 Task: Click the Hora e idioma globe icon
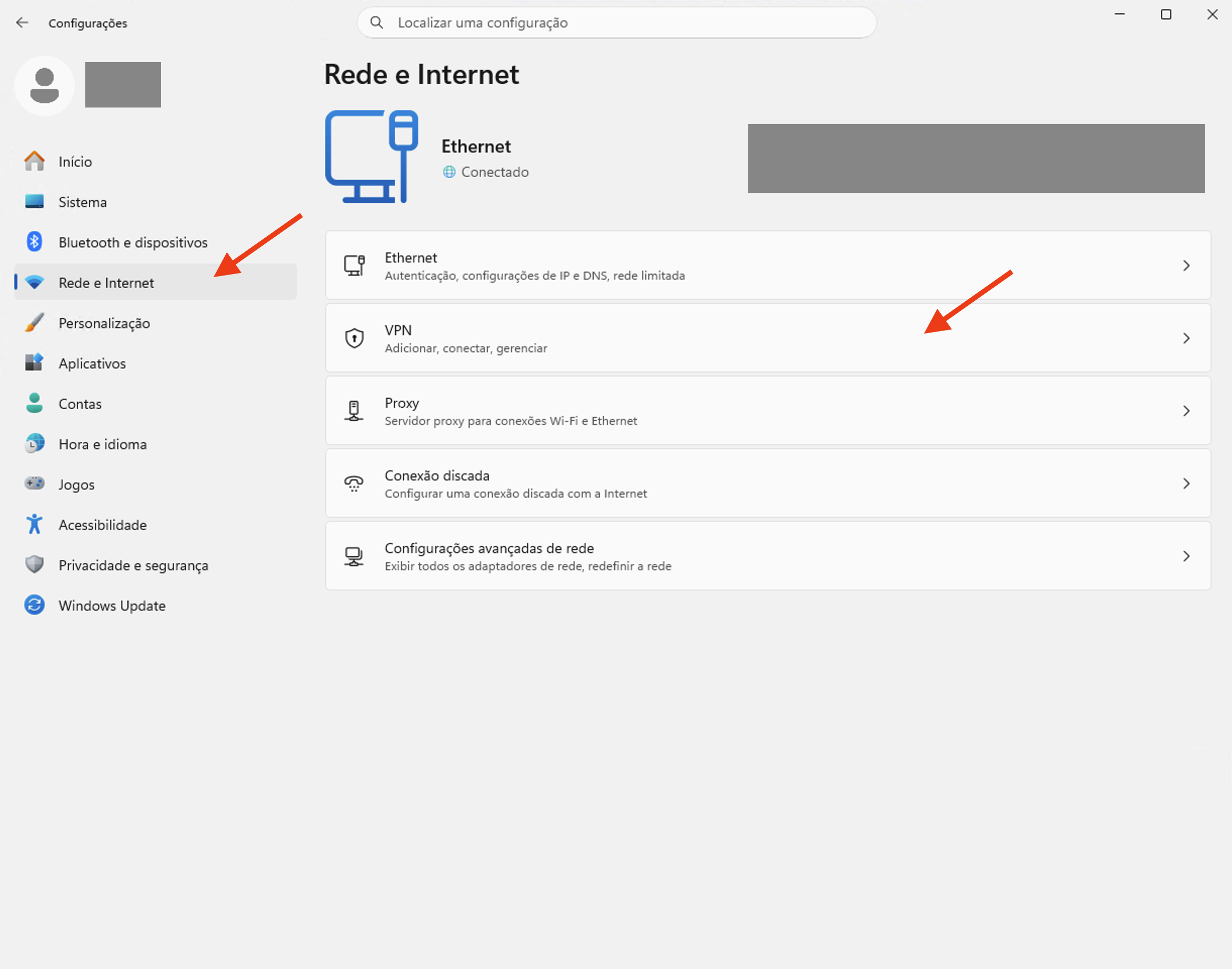pos(35,443)
